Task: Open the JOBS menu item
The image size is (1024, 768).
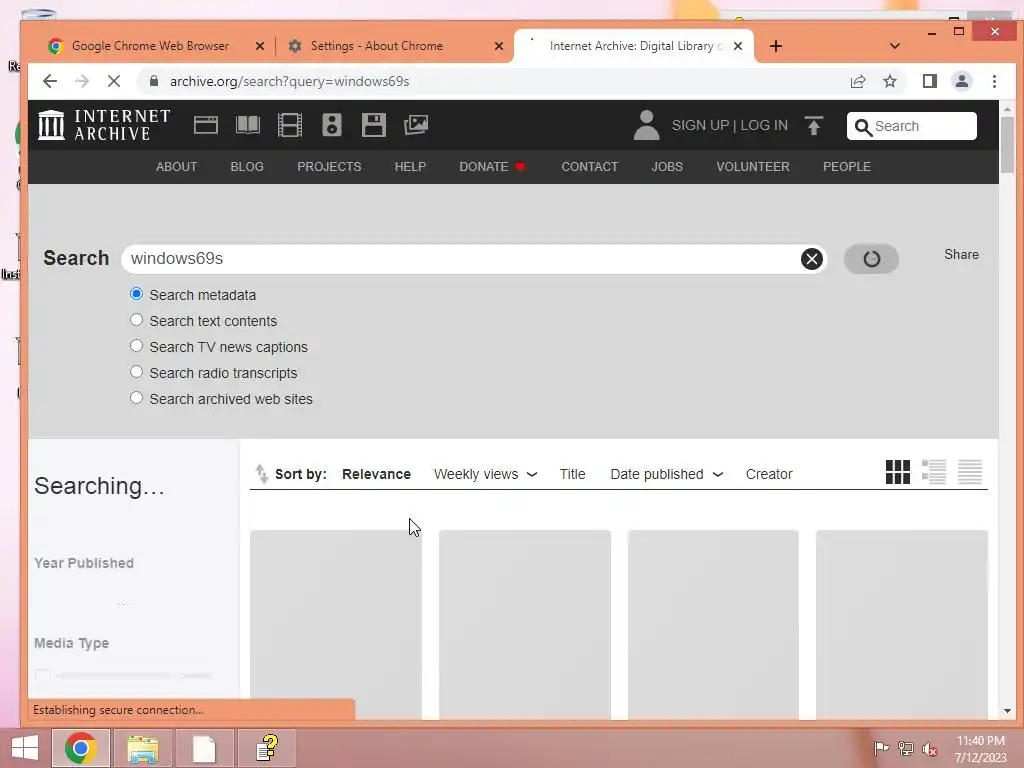Action: 667,167
